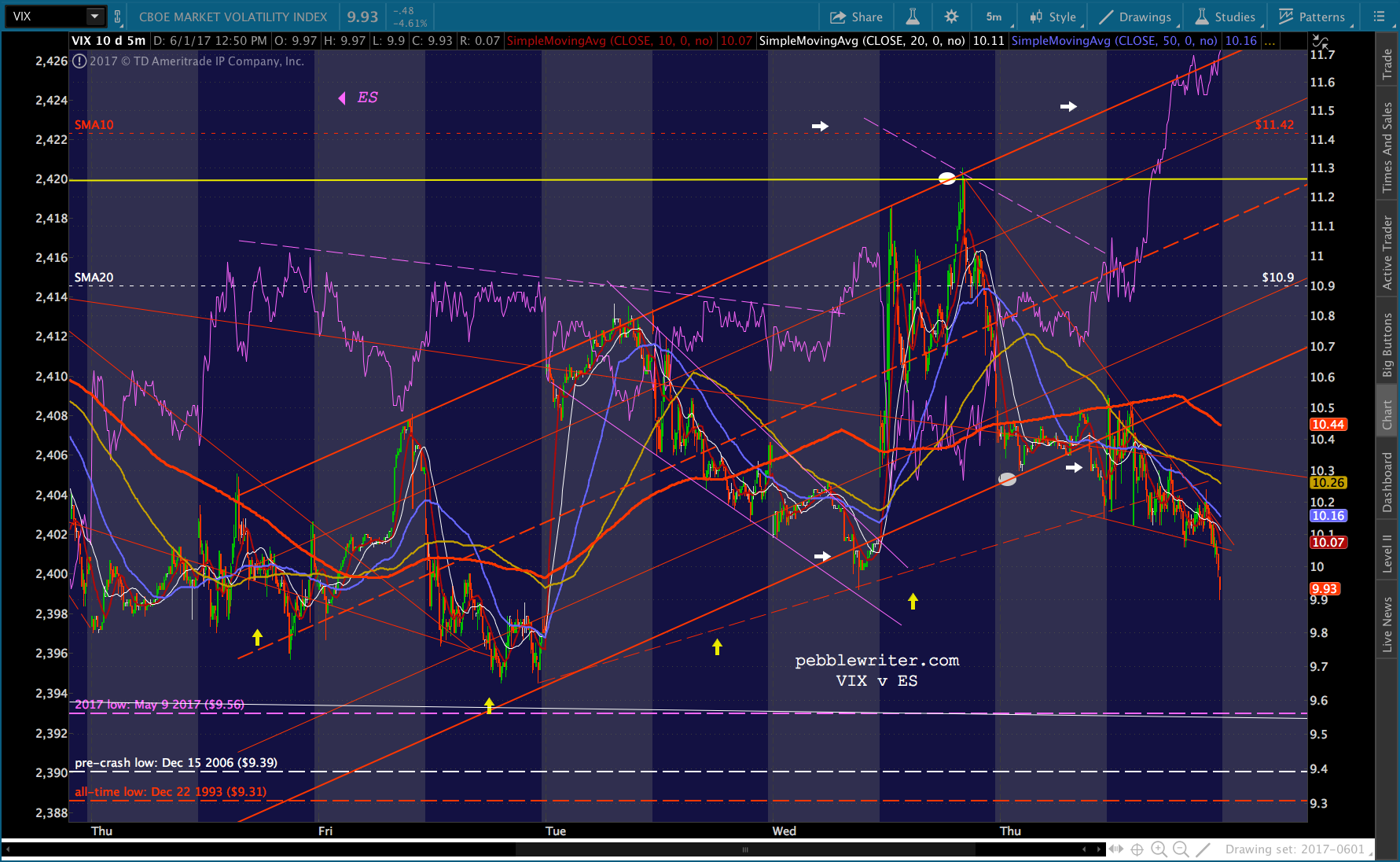
Task: Click the horizontal time scrollbar thumb
Action: click(745, 849)
